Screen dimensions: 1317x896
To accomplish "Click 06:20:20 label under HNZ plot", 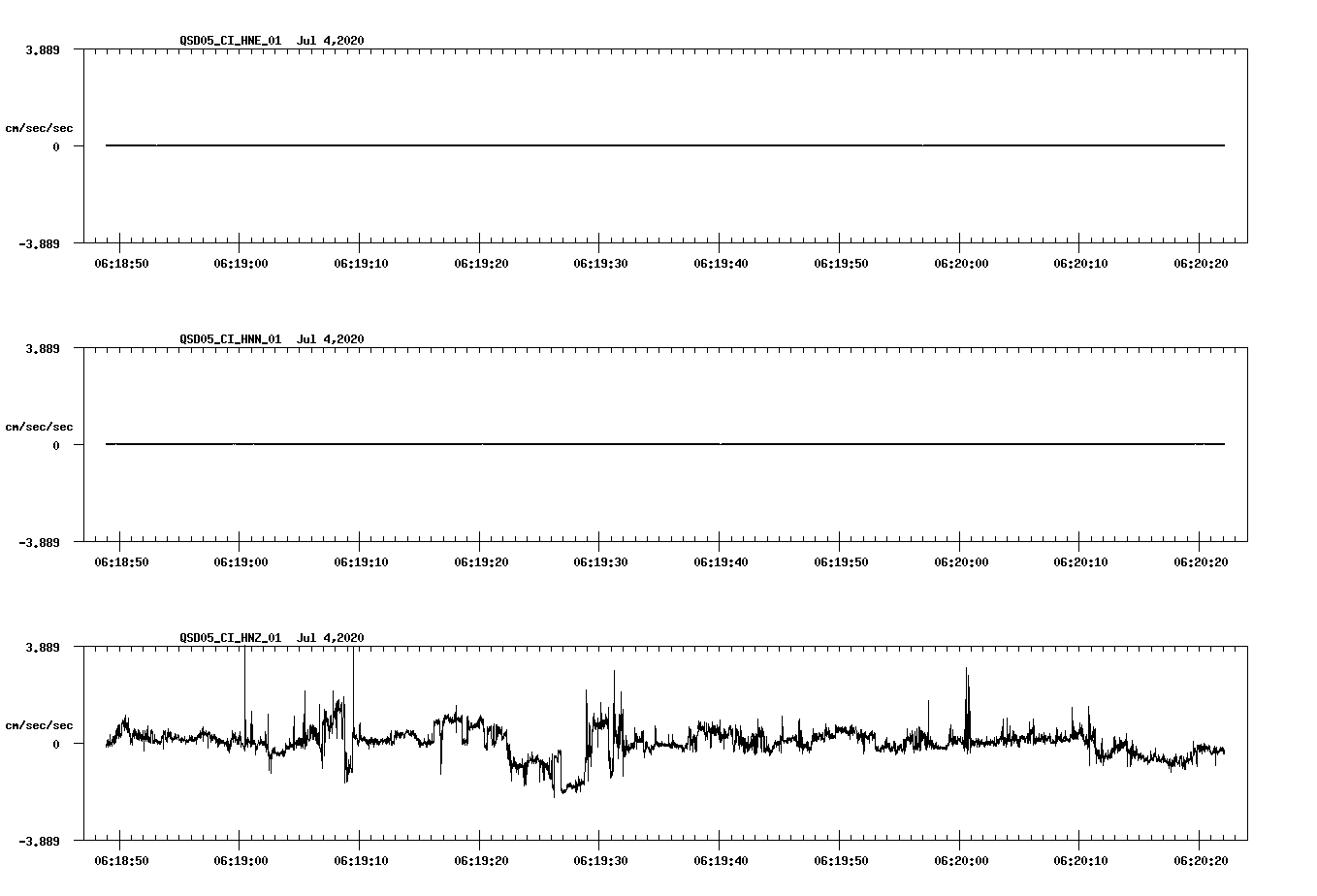I will click(1201, 861).
